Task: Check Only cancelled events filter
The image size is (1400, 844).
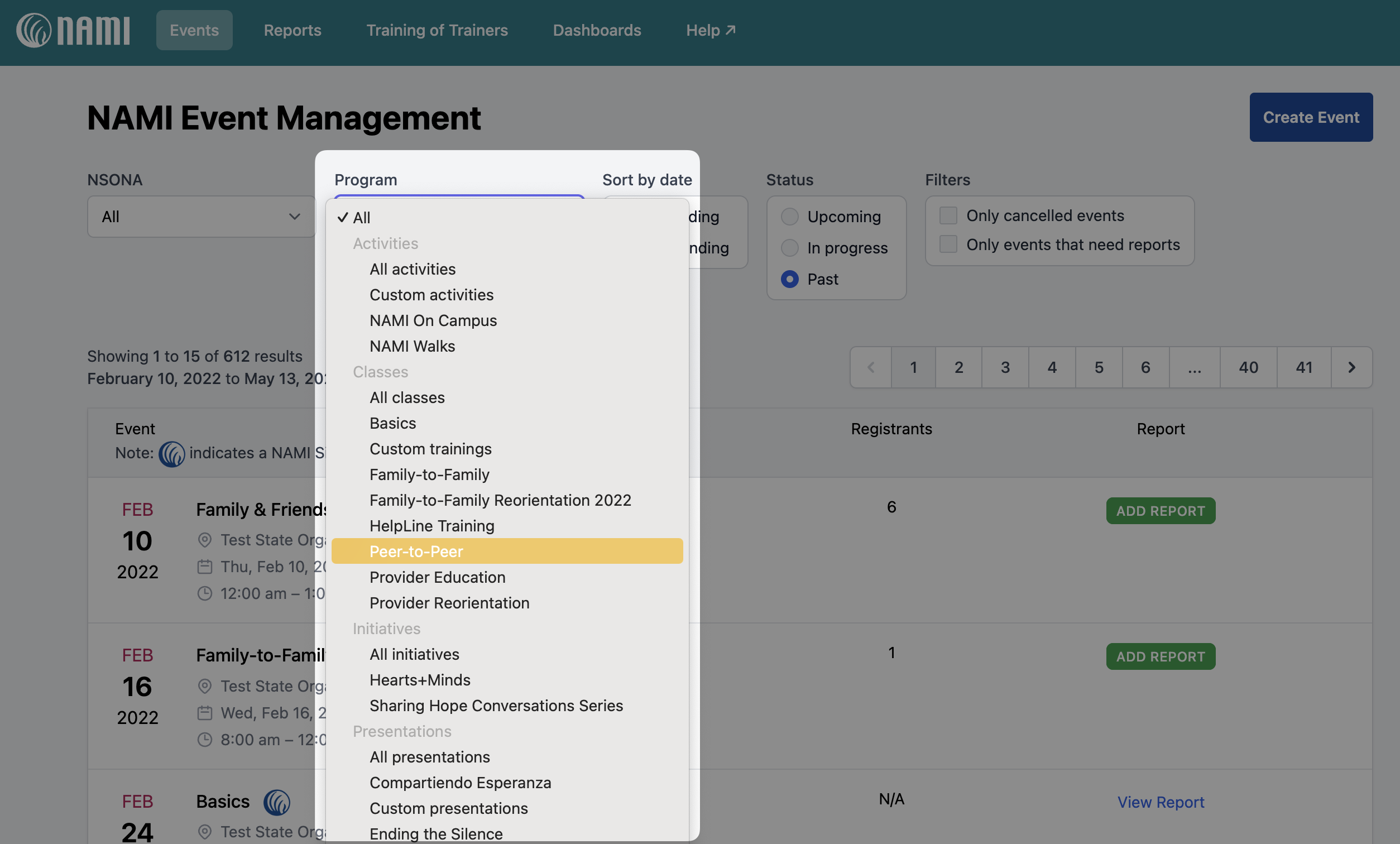Action: (948, 215)
